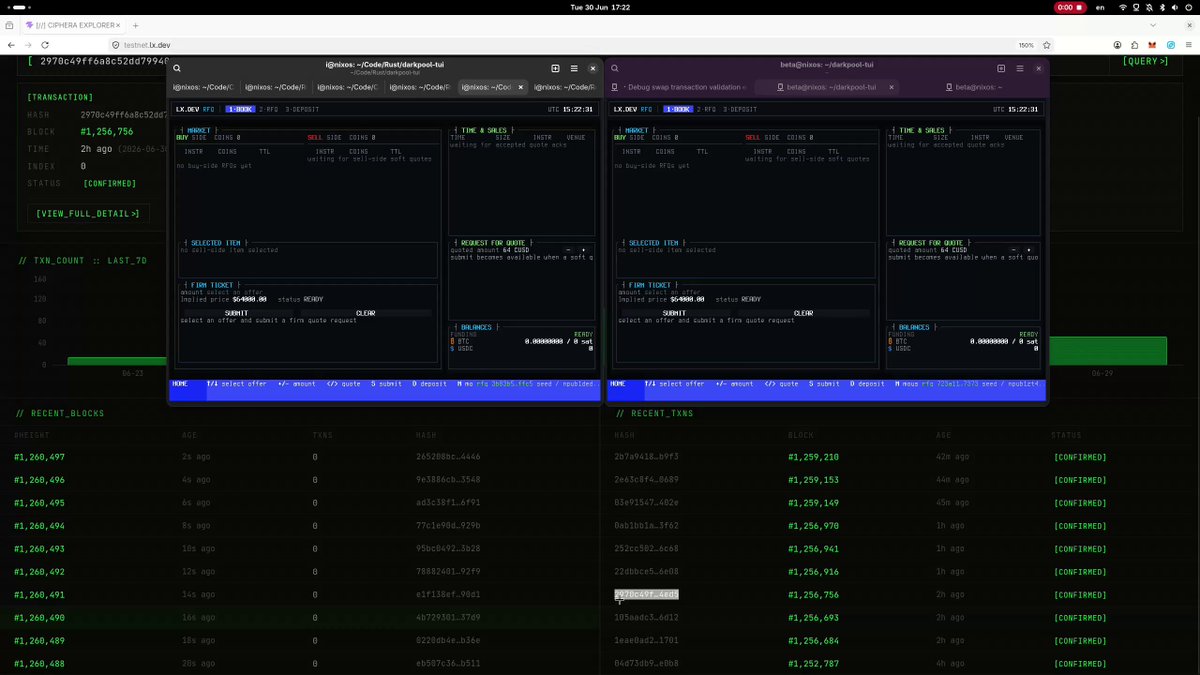1200x675 pixels.
Task: Select the HOME label in left terminal status bar
Action: (180, 384)
